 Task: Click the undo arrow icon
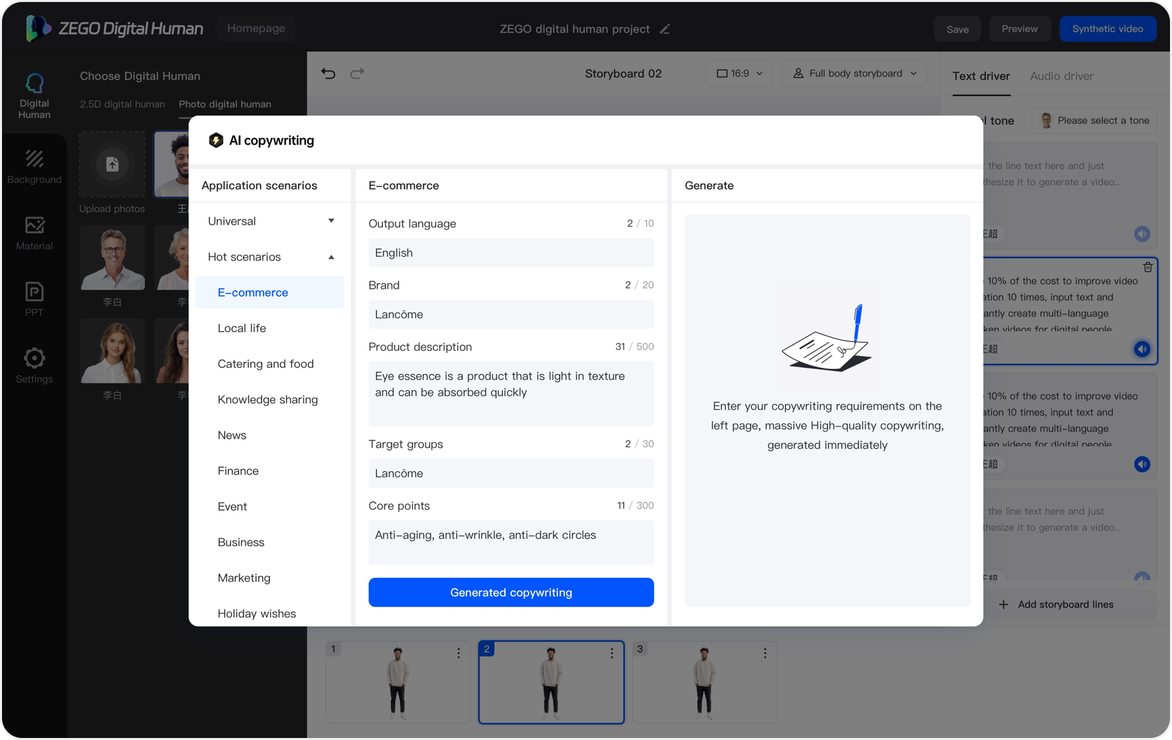coord(328,73)
